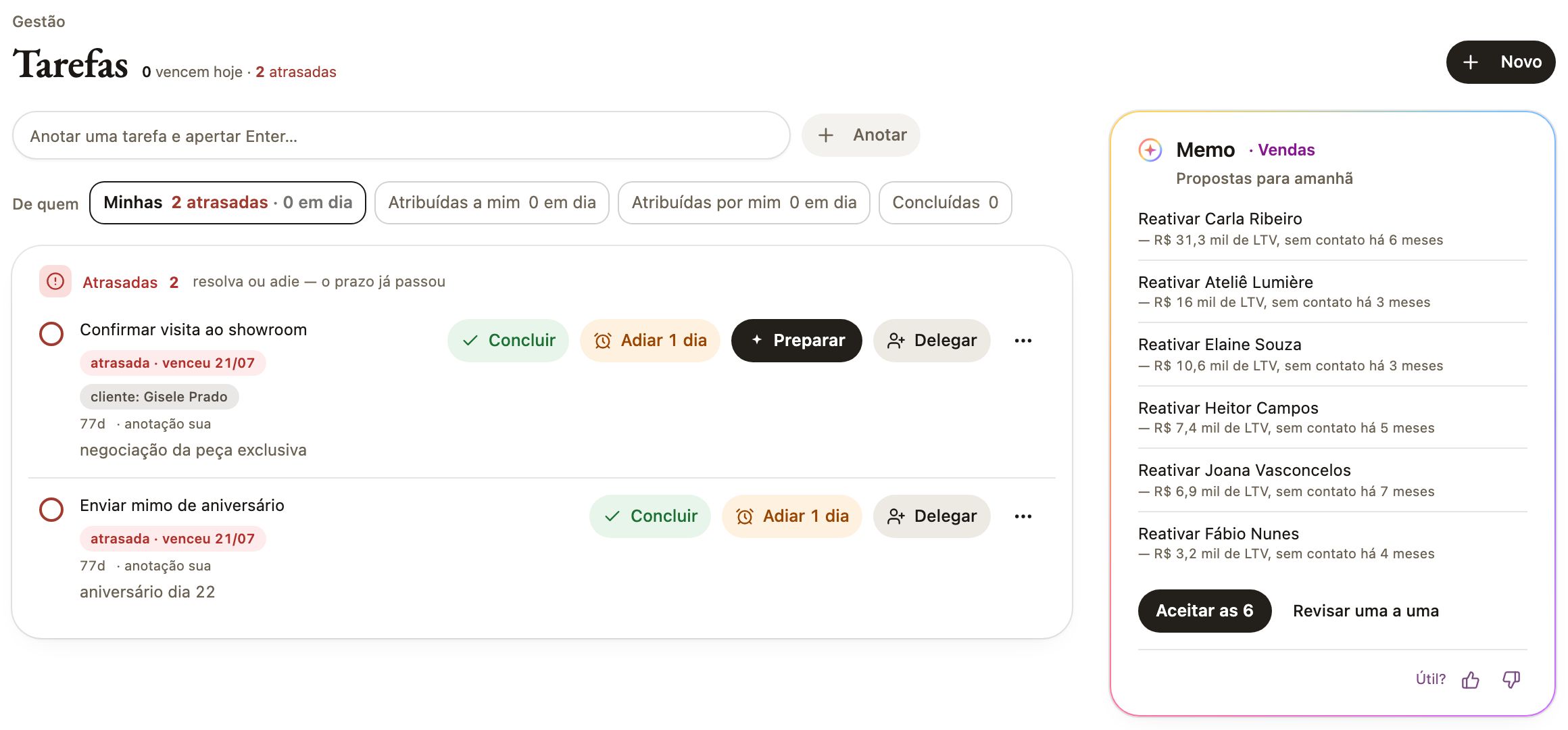This screenshot has height=730, width=1568.
Task: Open the Atribuídas por mim tab
Action: [x=744, y=203]
